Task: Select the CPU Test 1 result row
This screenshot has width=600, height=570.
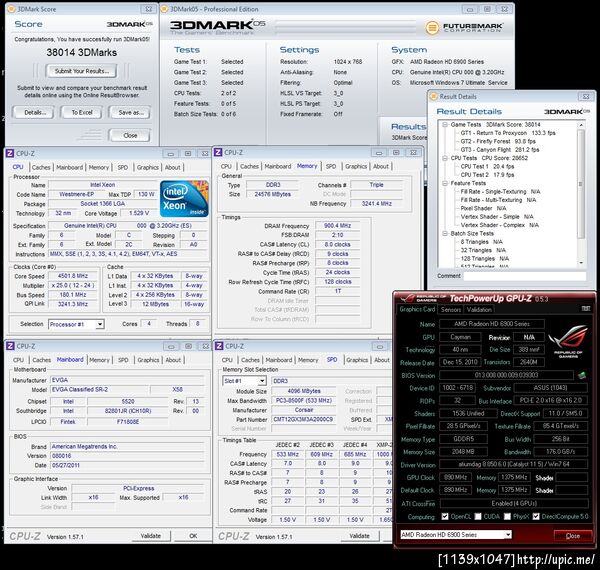Action: coord(487,166)
